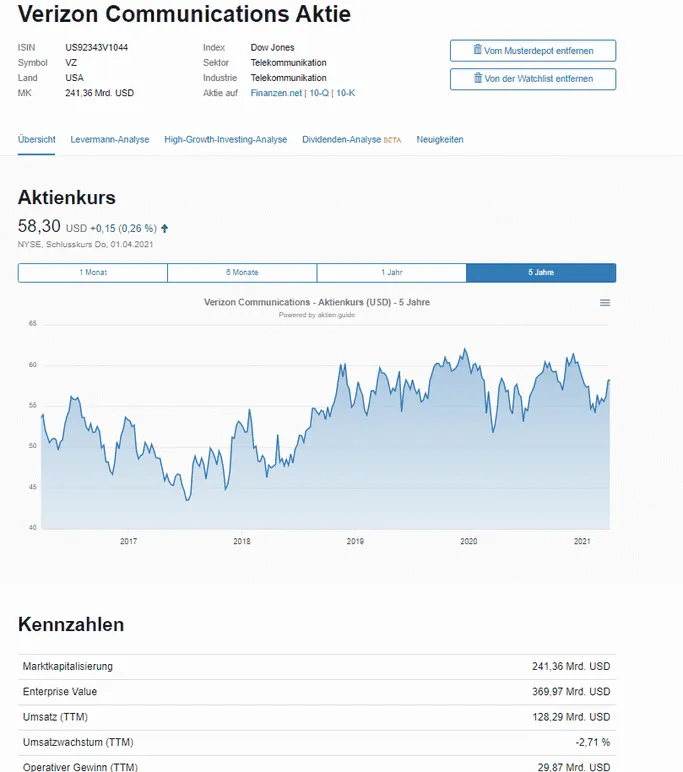
Task: Switch chart to 6 Monate
Action: (x=242, y=273)
